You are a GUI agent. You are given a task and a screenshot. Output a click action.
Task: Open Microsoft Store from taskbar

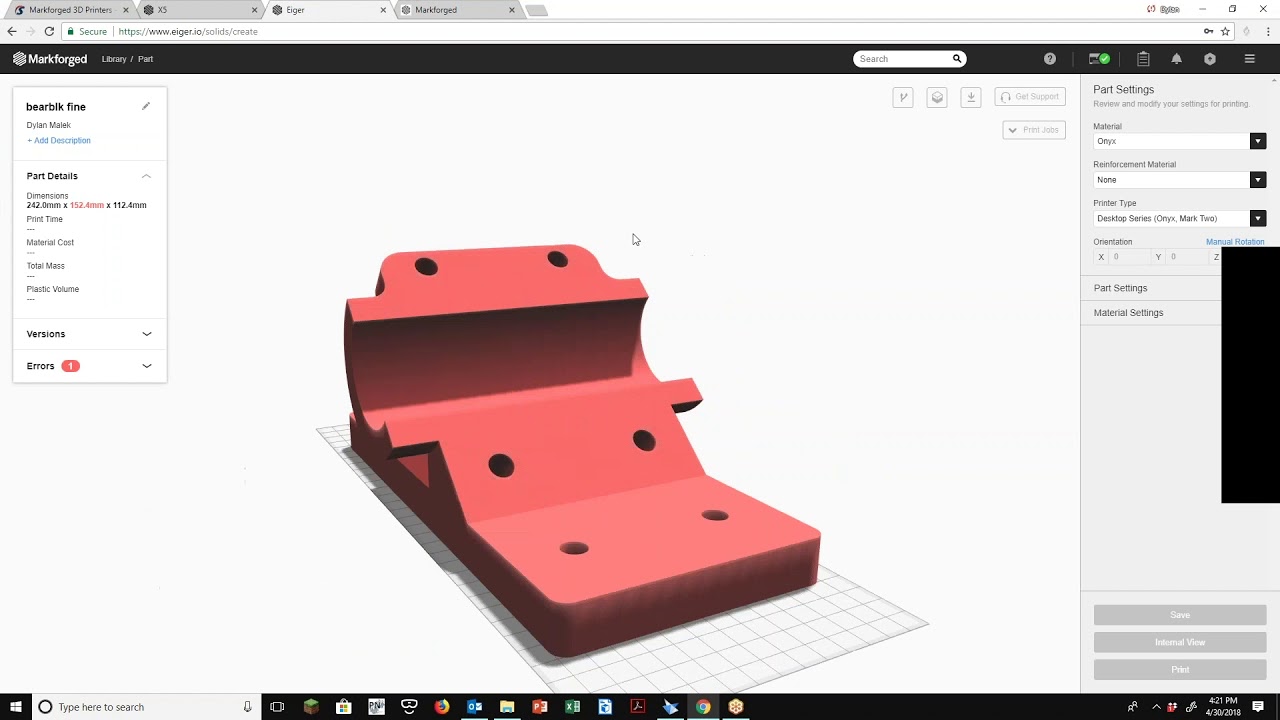tap(344, 707)
